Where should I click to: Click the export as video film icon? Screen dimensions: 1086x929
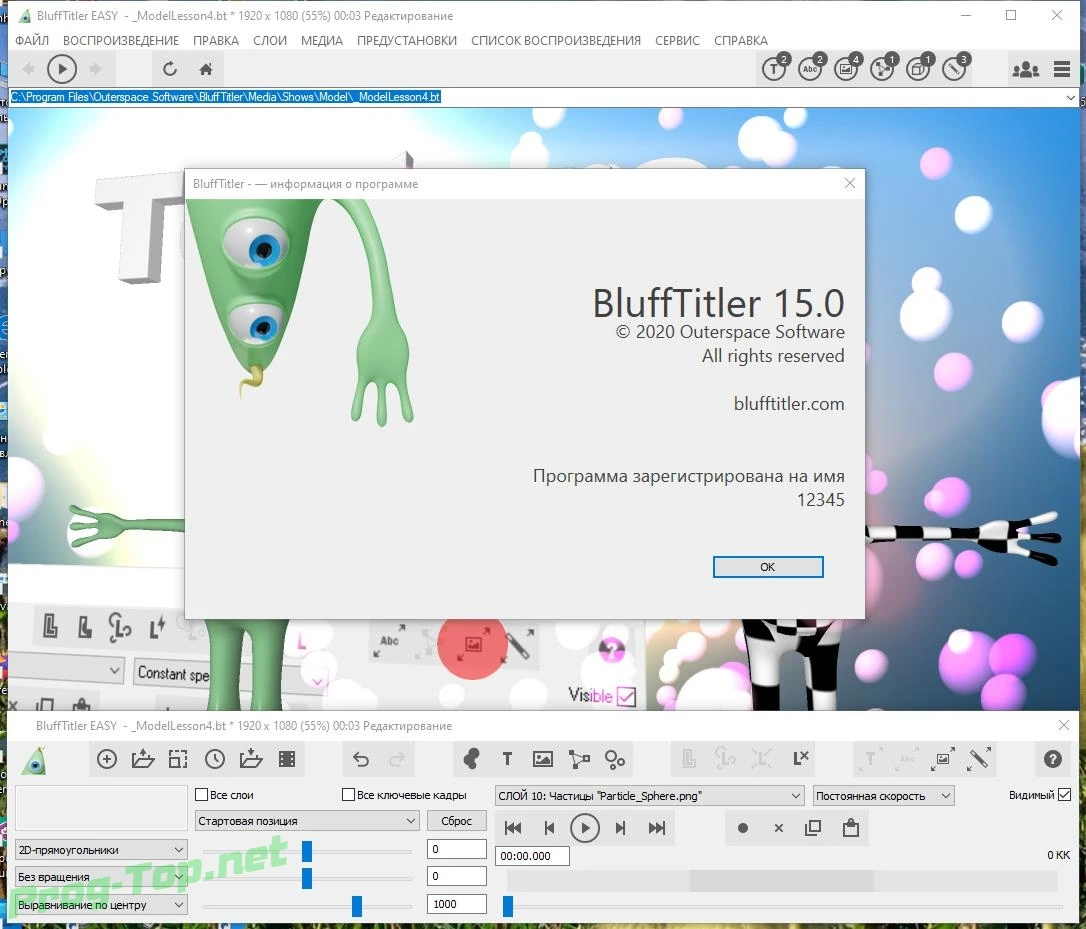[x=287, y=759]
